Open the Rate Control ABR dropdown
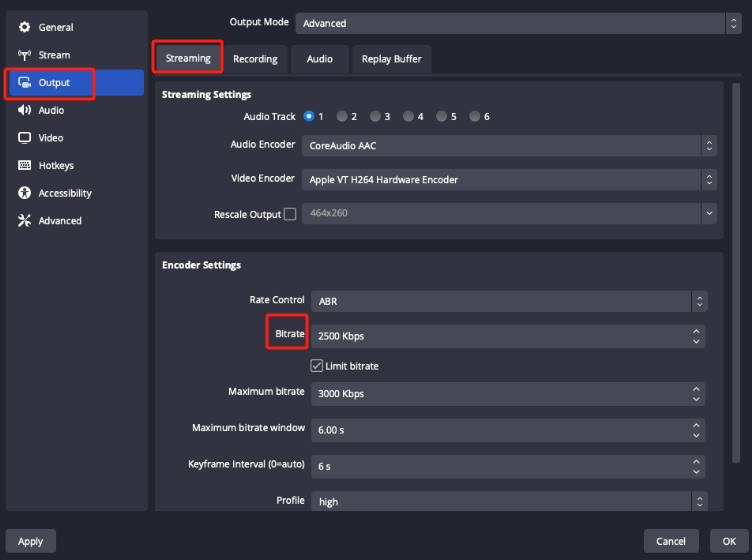This screenshot has height=560, width=752. click(509, 301)
